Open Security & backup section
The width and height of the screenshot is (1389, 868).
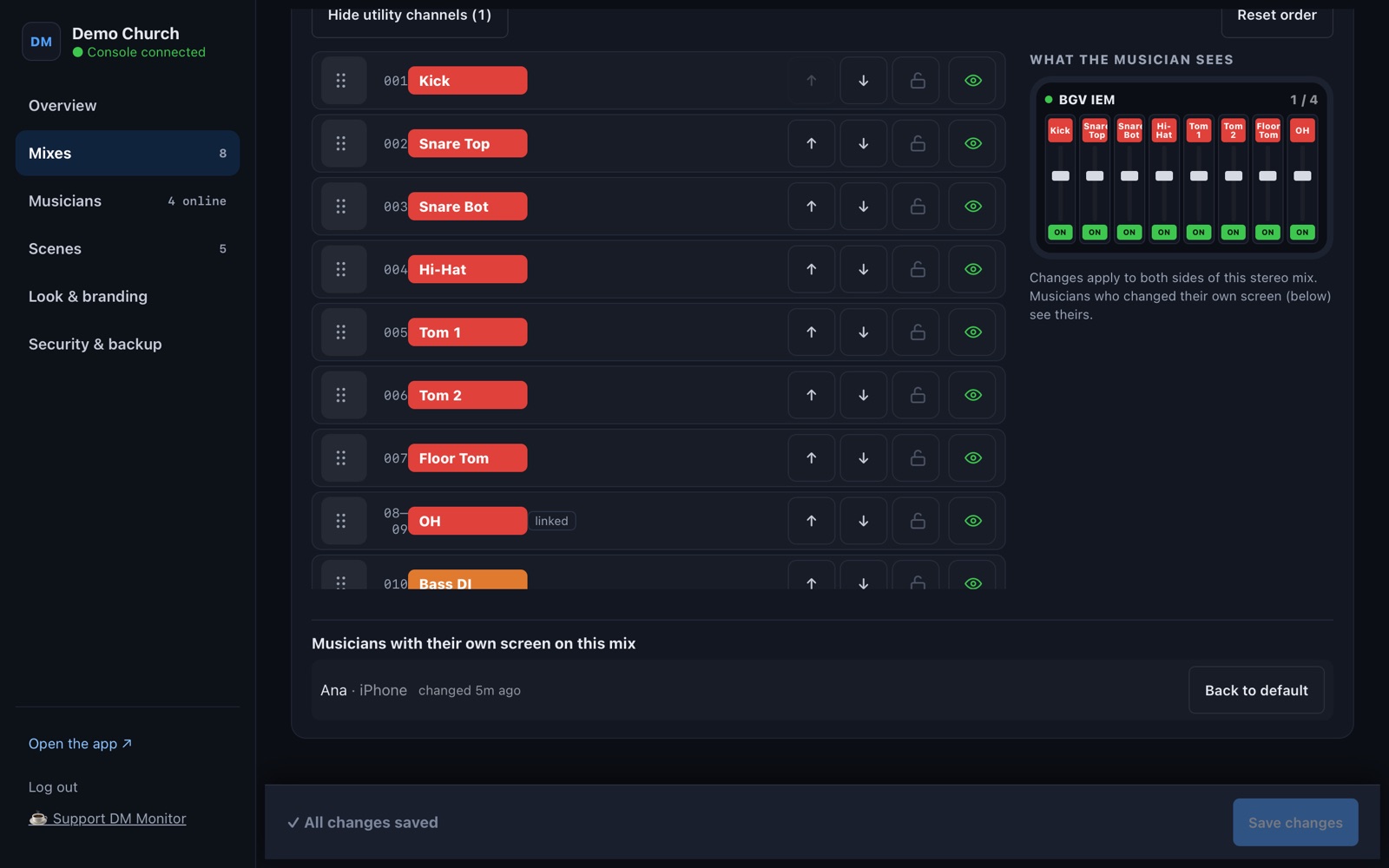128,344
